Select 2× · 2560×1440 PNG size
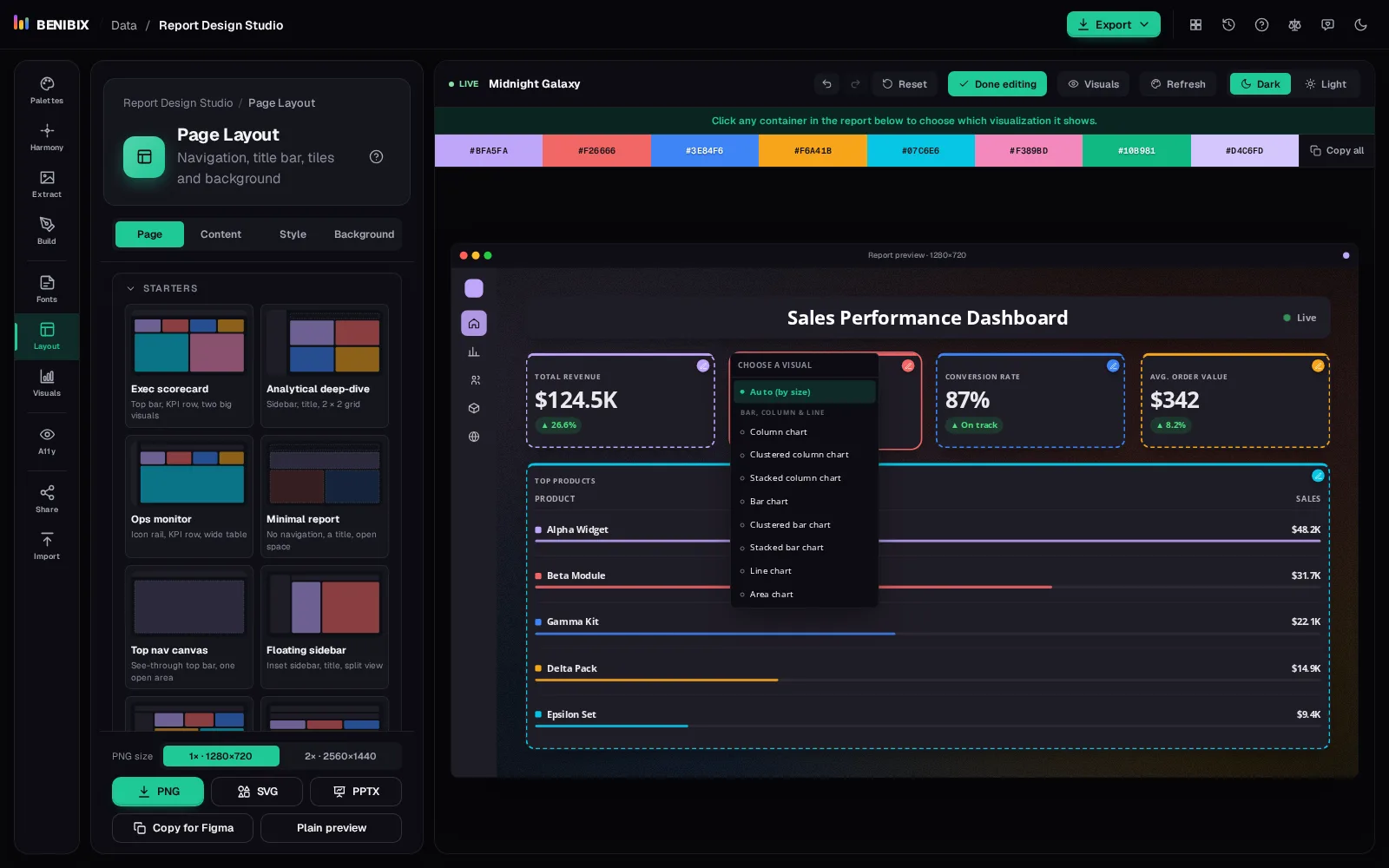Viewport: 1389px width, 868px height. (340, 756)
